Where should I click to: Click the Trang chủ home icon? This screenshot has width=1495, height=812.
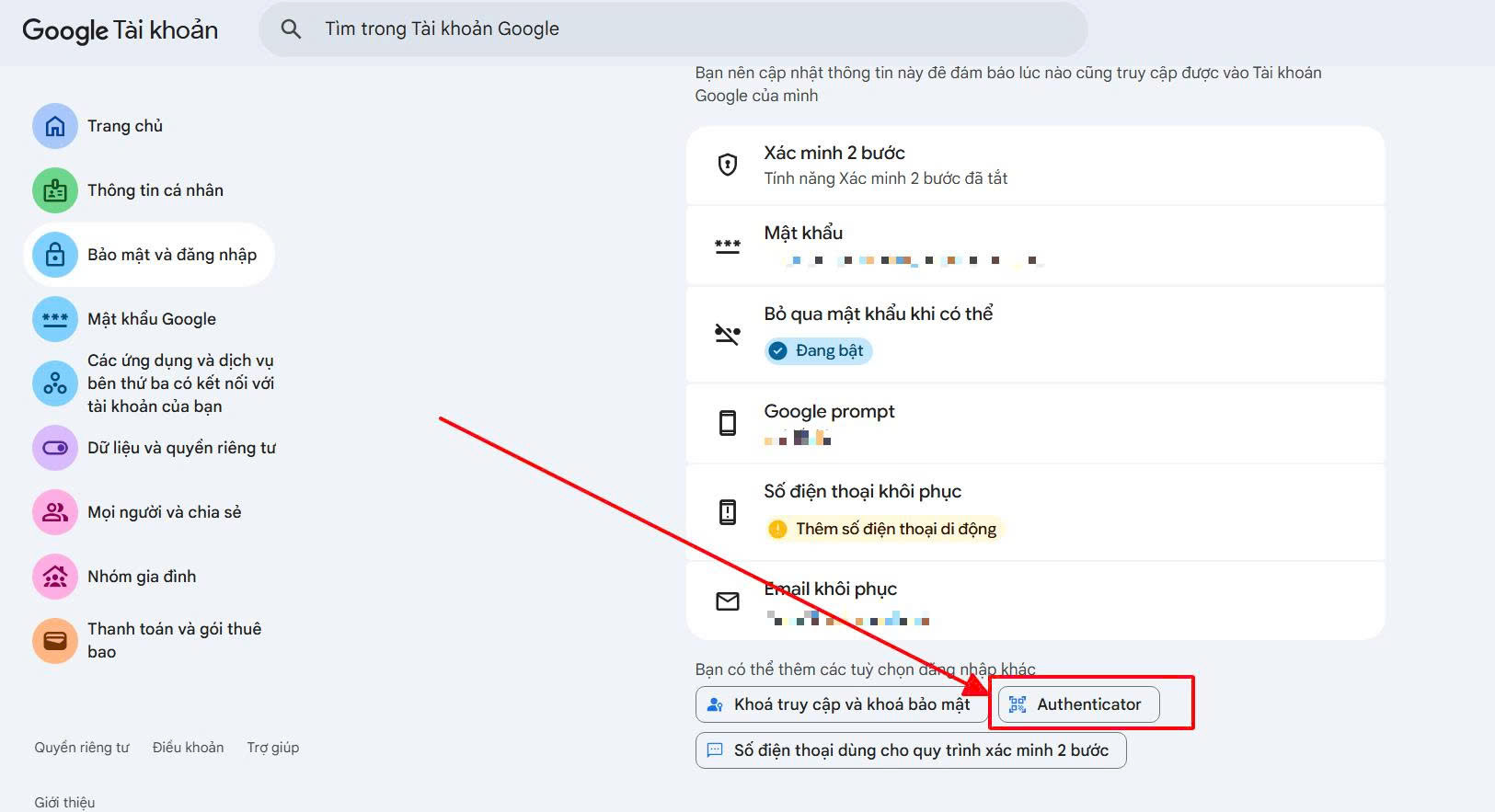[55, 126]
